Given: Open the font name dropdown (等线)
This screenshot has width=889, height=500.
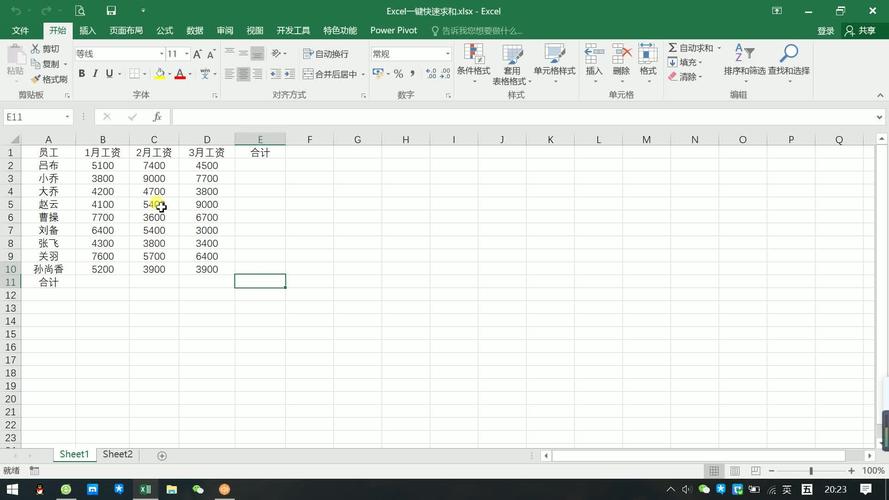Looking at the screenshot, I should (x=161, y=54).
